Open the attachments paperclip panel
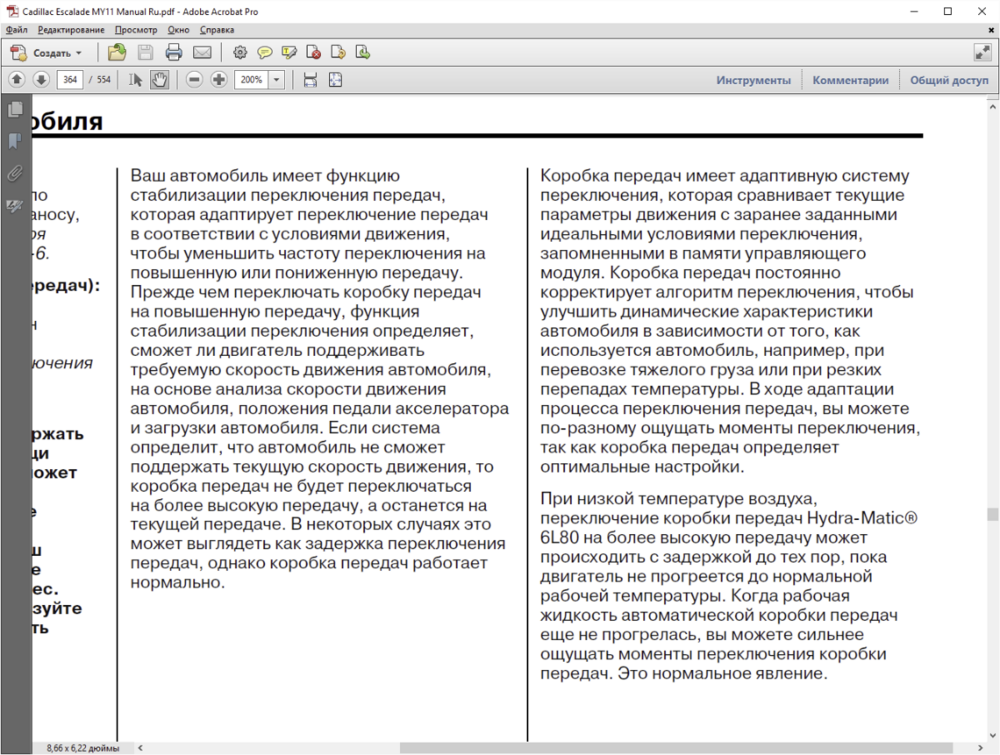This screenshot has width=1000, height=755. pyautogui.click(x=15, y=173)
